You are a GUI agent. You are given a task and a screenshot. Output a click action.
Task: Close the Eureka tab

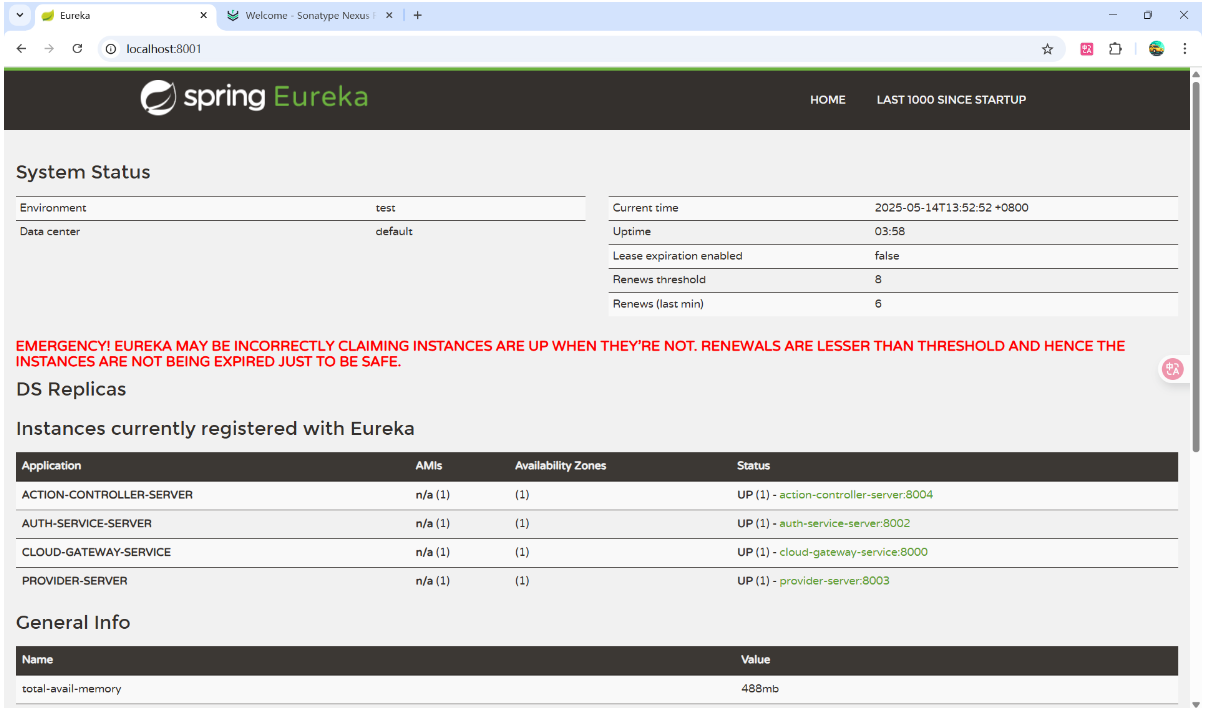click(203, 15)
